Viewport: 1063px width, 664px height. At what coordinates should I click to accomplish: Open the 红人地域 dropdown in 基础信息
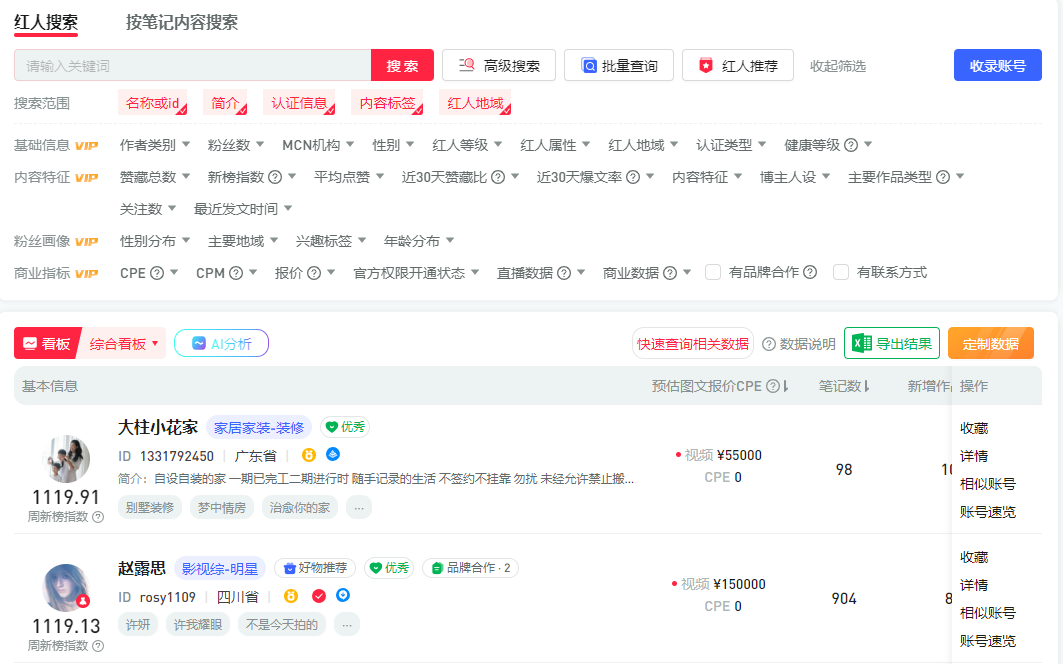[x=643, y=145]
